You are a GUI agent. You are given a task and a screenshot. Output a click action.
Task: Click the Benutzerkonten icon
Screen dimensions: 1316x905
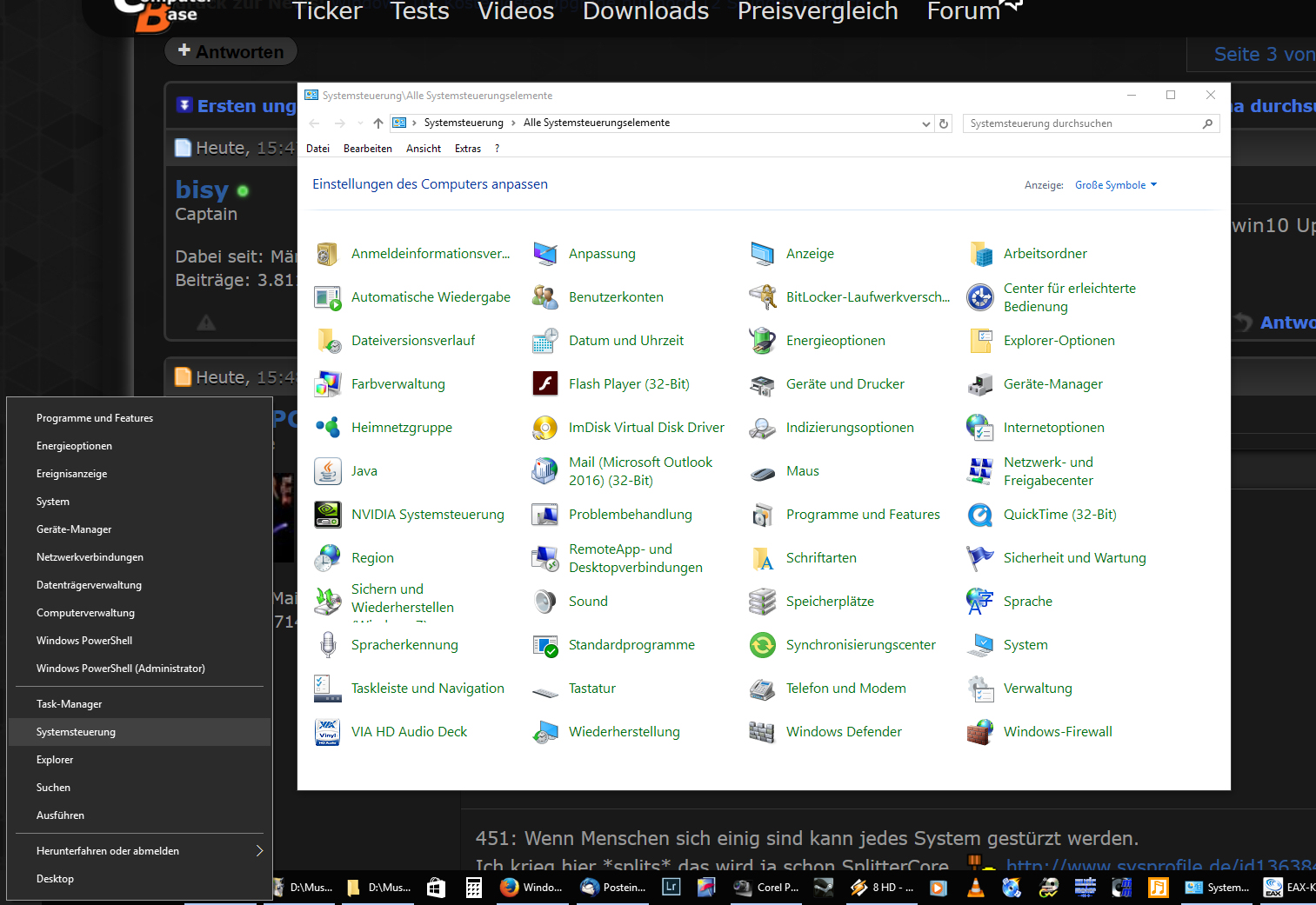(x=545, y=297)
